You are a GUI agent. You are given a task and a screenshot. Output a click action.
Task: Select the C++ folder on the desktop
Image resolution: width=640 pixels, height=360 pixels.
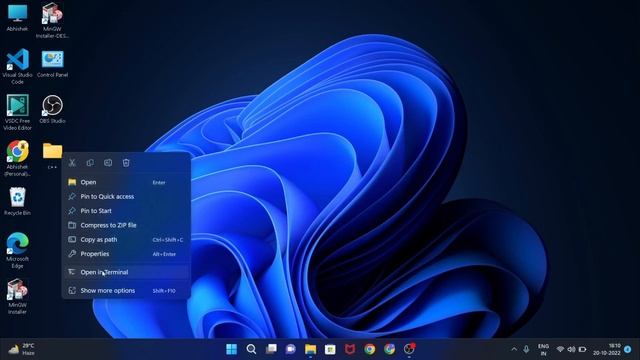52,155
